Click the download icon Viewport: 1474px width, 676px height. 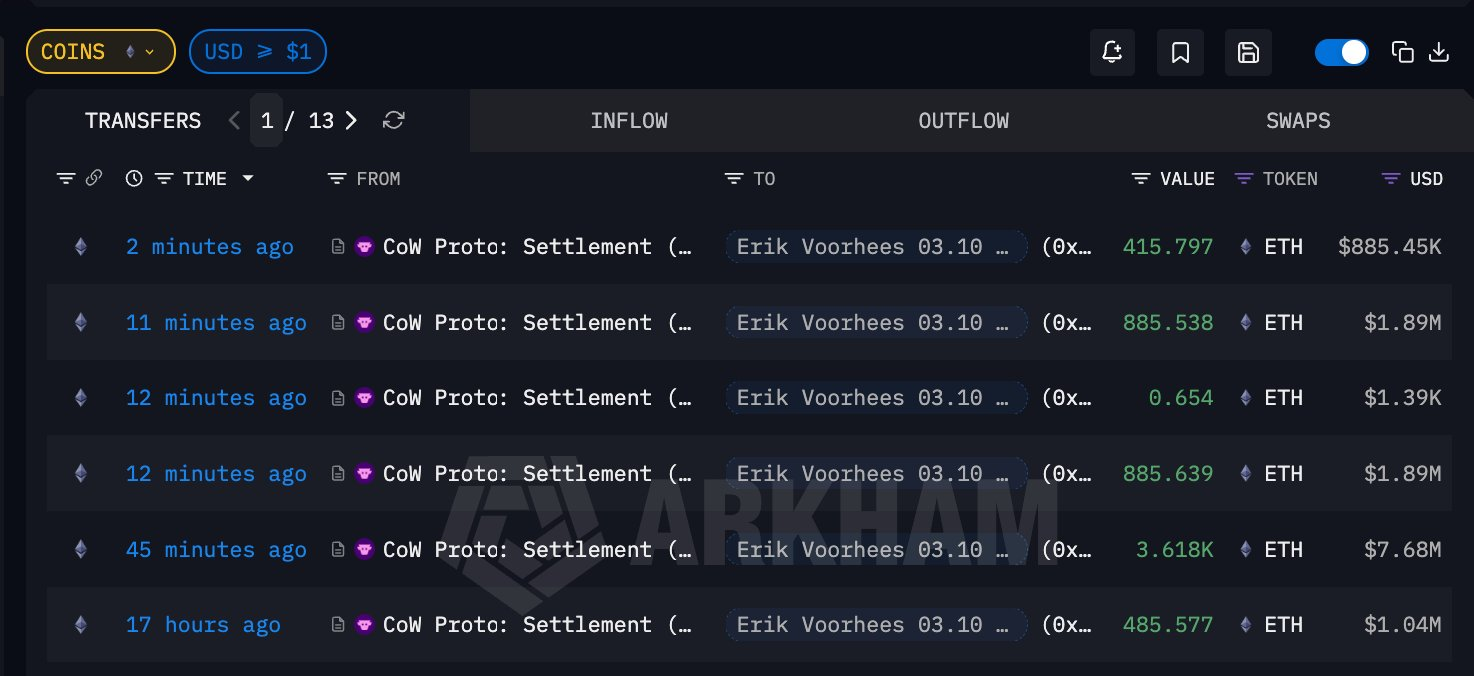click(x=1439, y=53)
